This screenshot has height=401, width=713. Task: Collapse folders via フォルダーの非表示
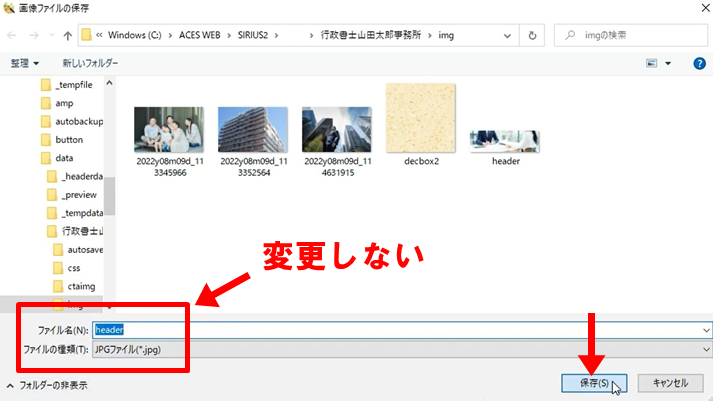pos(46,384)
